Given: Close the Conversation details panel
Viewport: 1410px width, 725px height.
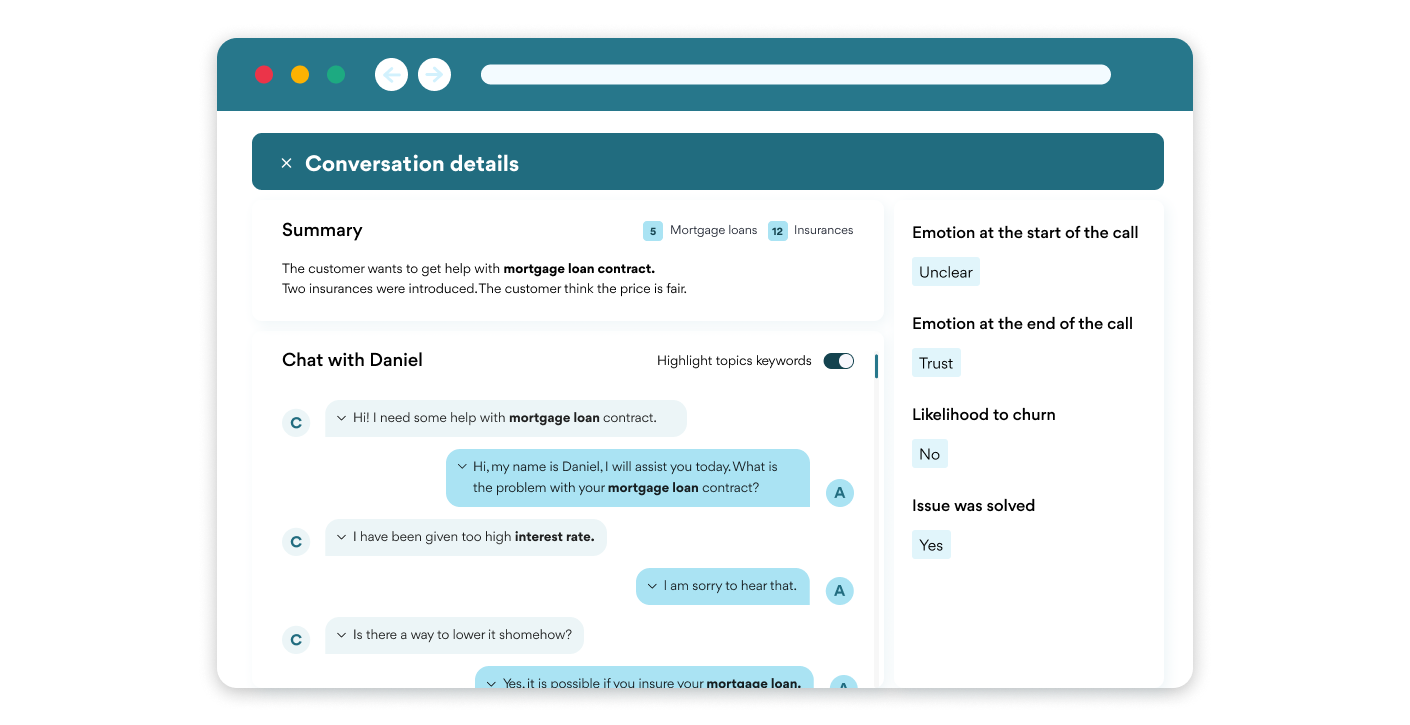Looking at the screenshot, I should pos(286,163).
